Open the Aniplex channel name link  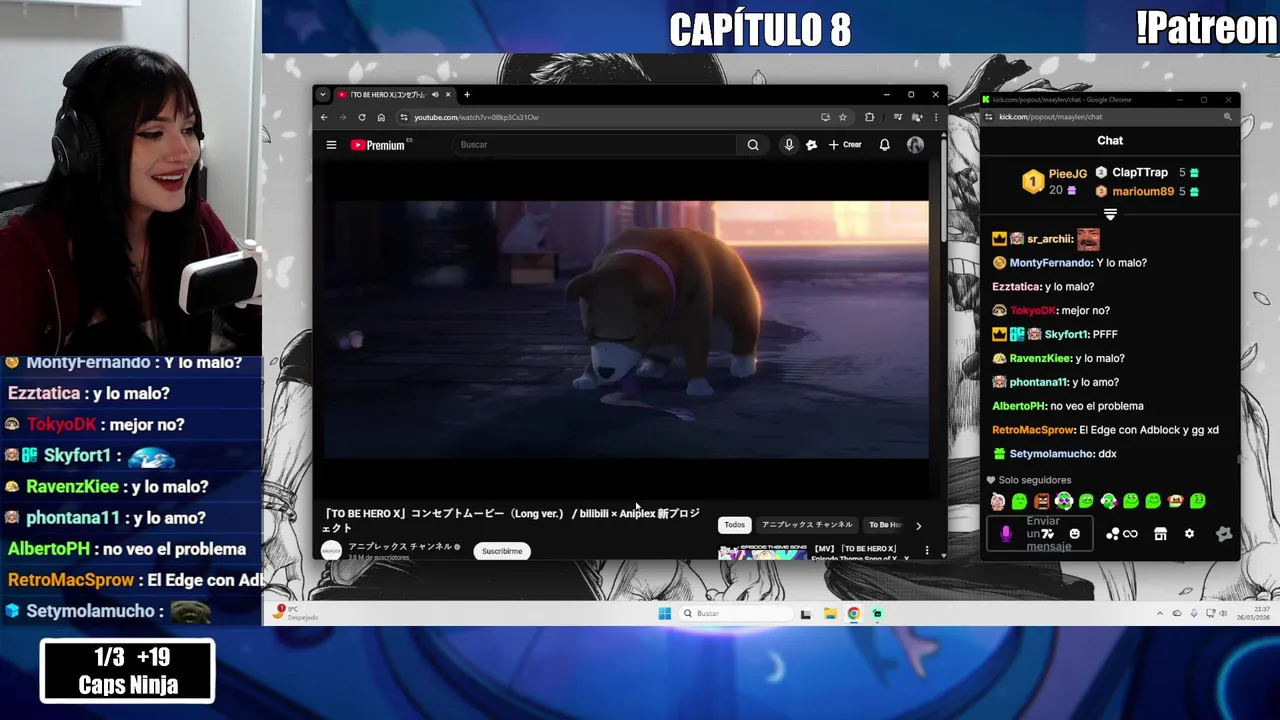(400, 547)
